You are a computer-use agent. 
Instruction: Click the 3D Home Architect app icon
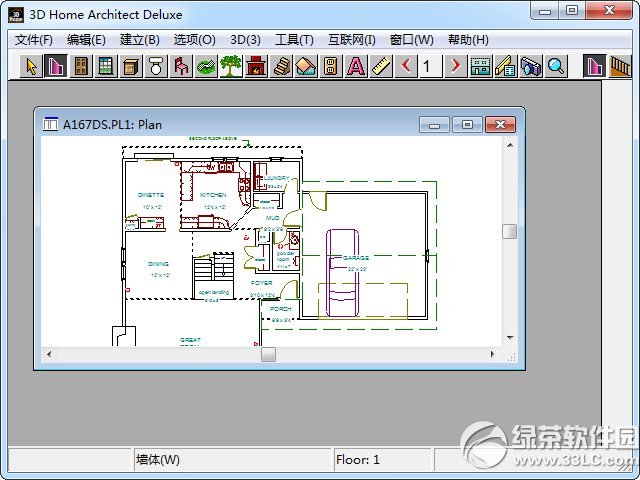pos(16,14)
